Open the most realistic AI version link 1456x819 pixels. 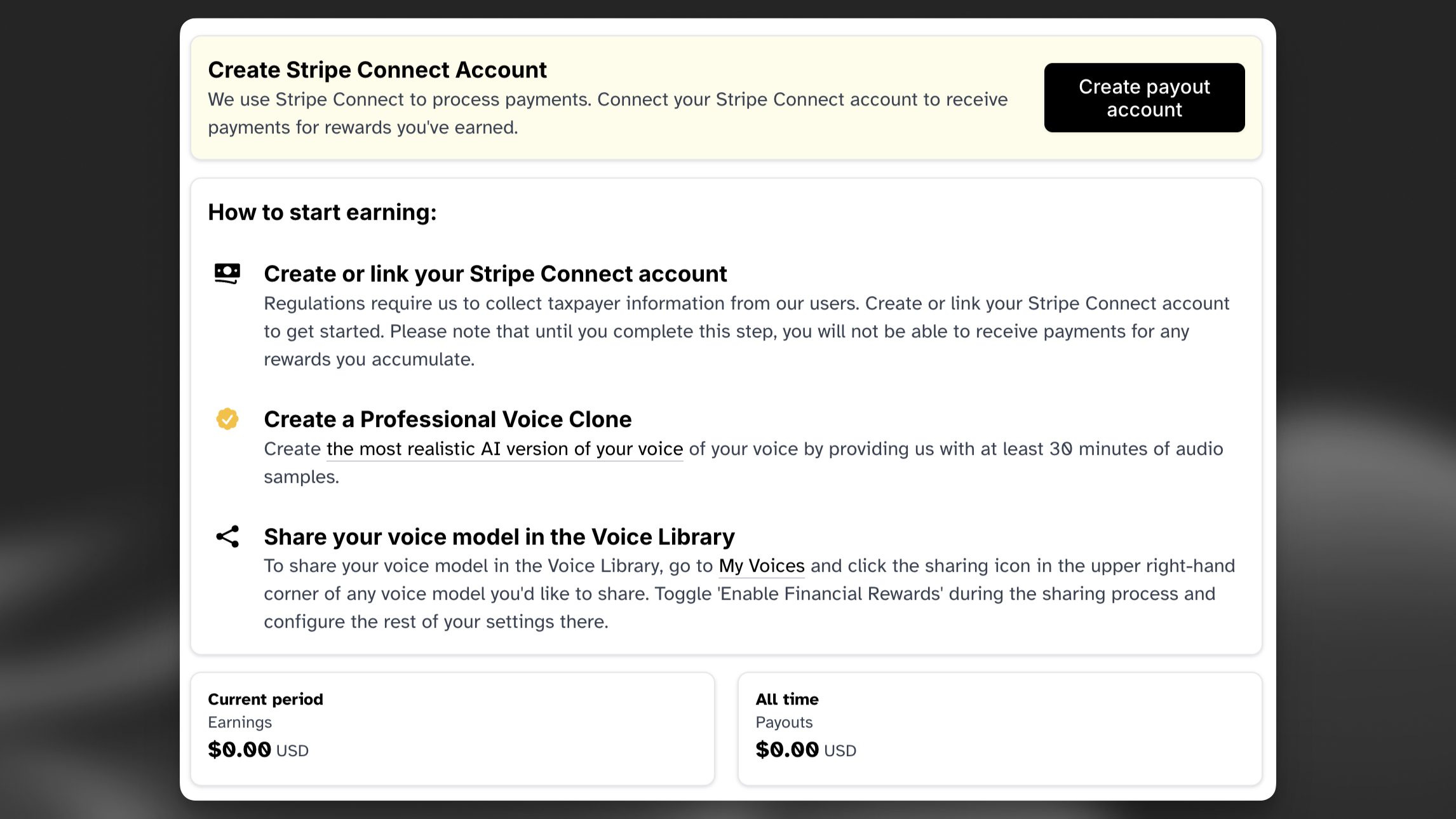(x=504, y=449)
